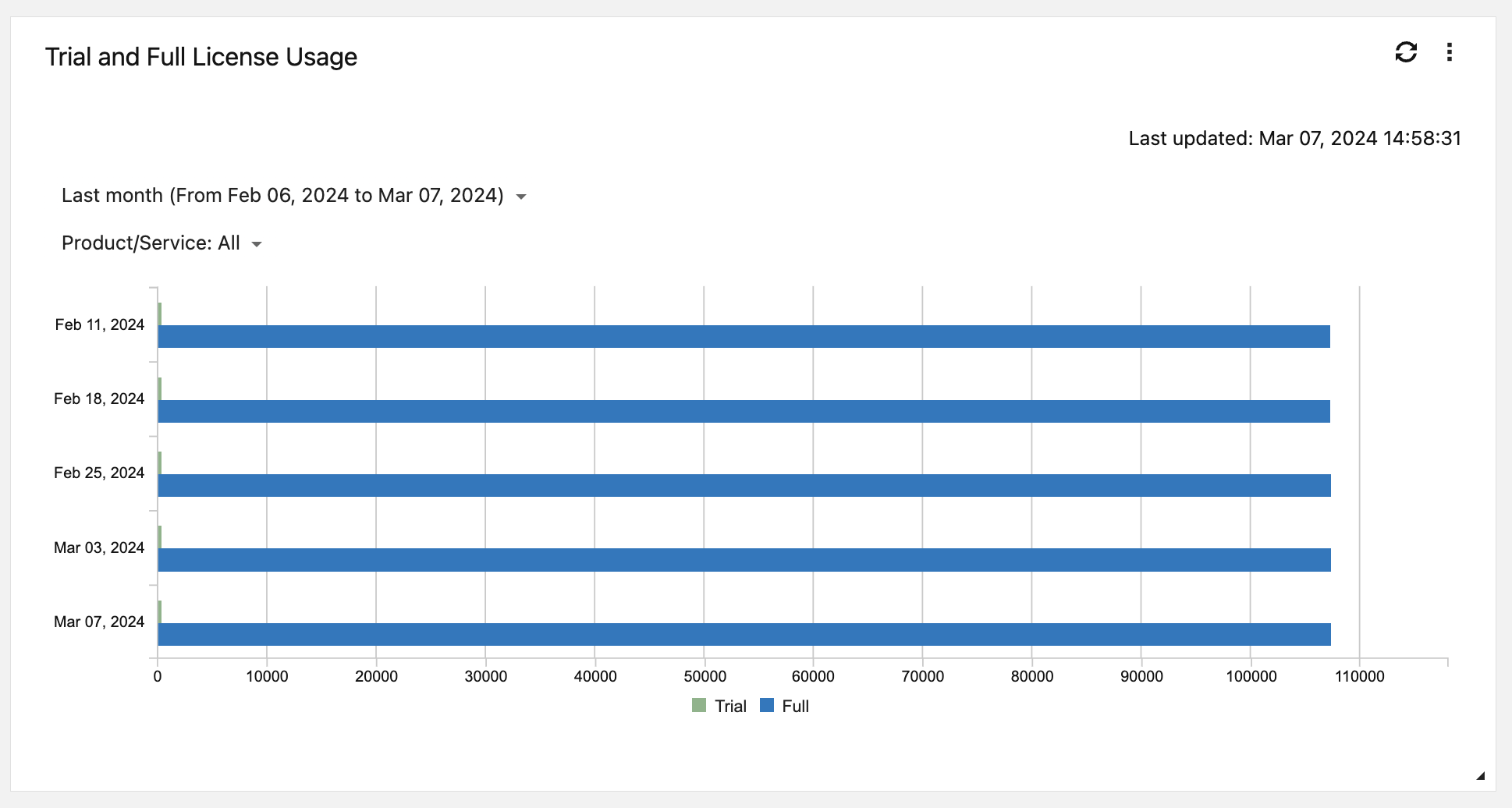Select the Feb 18, 2024 Full bar
This screenshot has height=808, width=1512.
(744, 411)
